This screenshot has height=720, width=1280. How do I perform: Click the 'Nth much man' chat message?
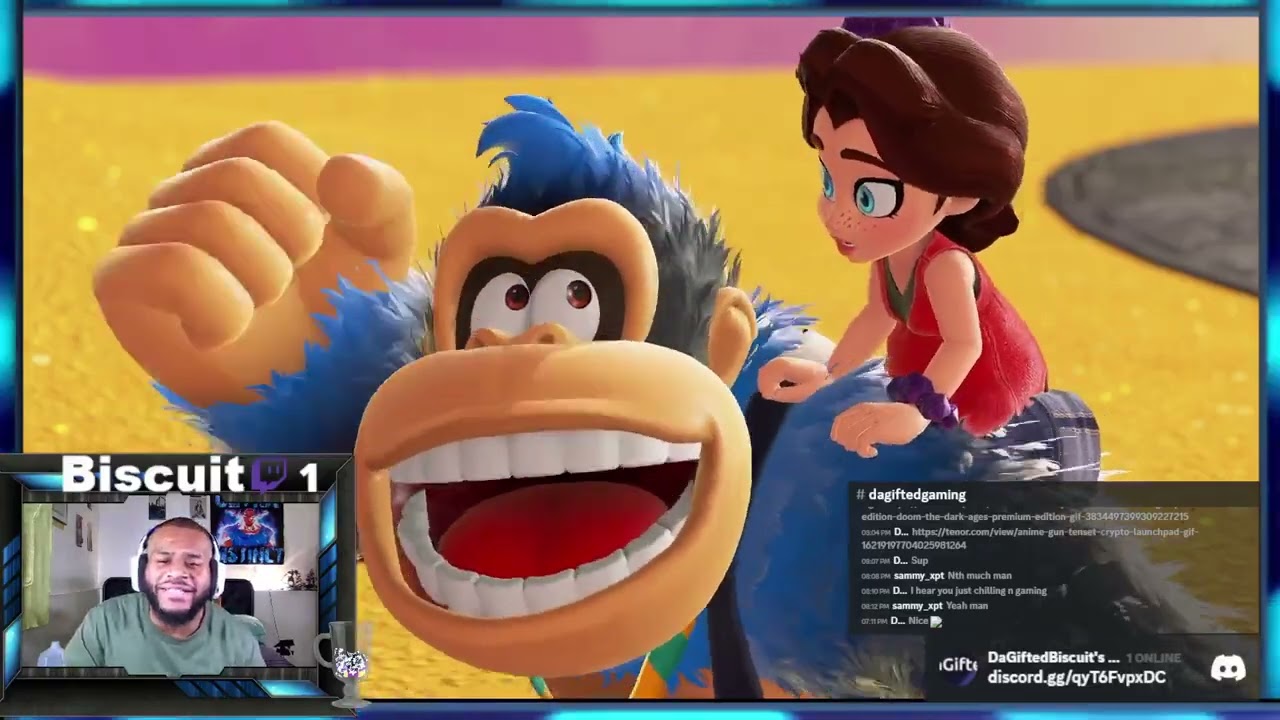click(x=979, y=576)
